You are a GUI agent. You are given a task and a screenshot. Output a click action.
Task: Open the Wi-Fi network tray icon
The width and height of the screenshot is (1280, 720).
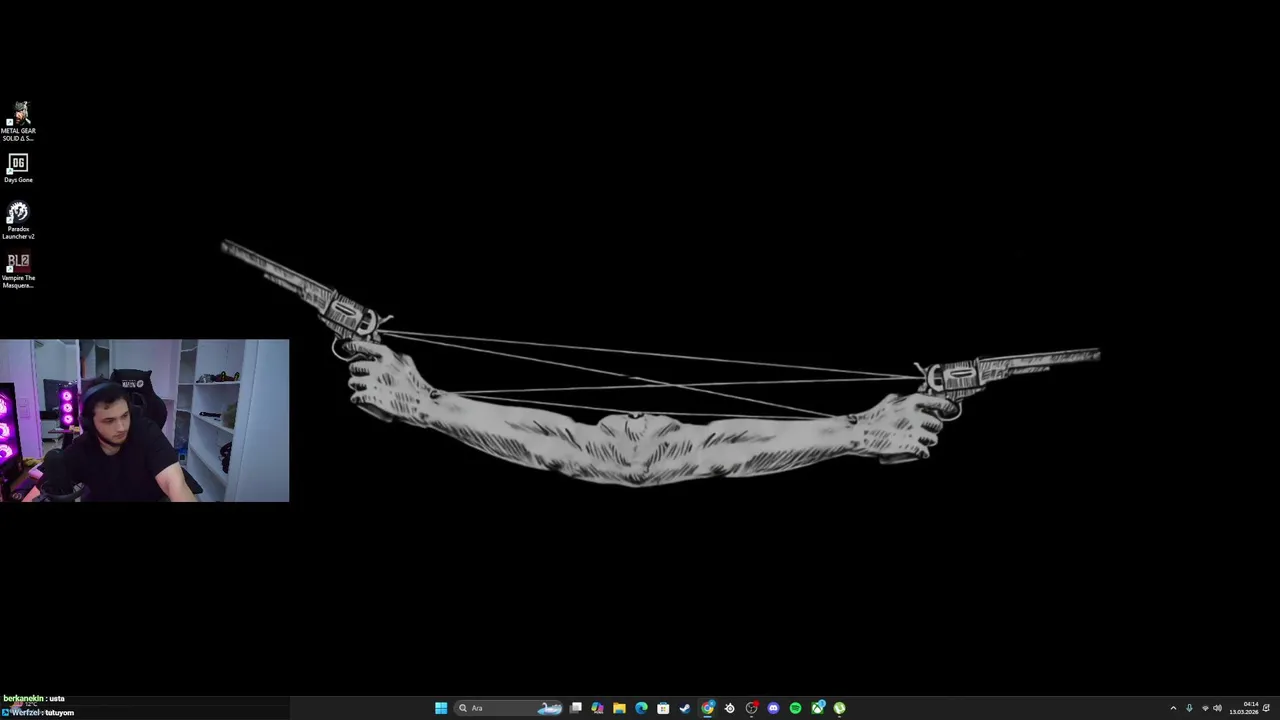pos(1205,708)
